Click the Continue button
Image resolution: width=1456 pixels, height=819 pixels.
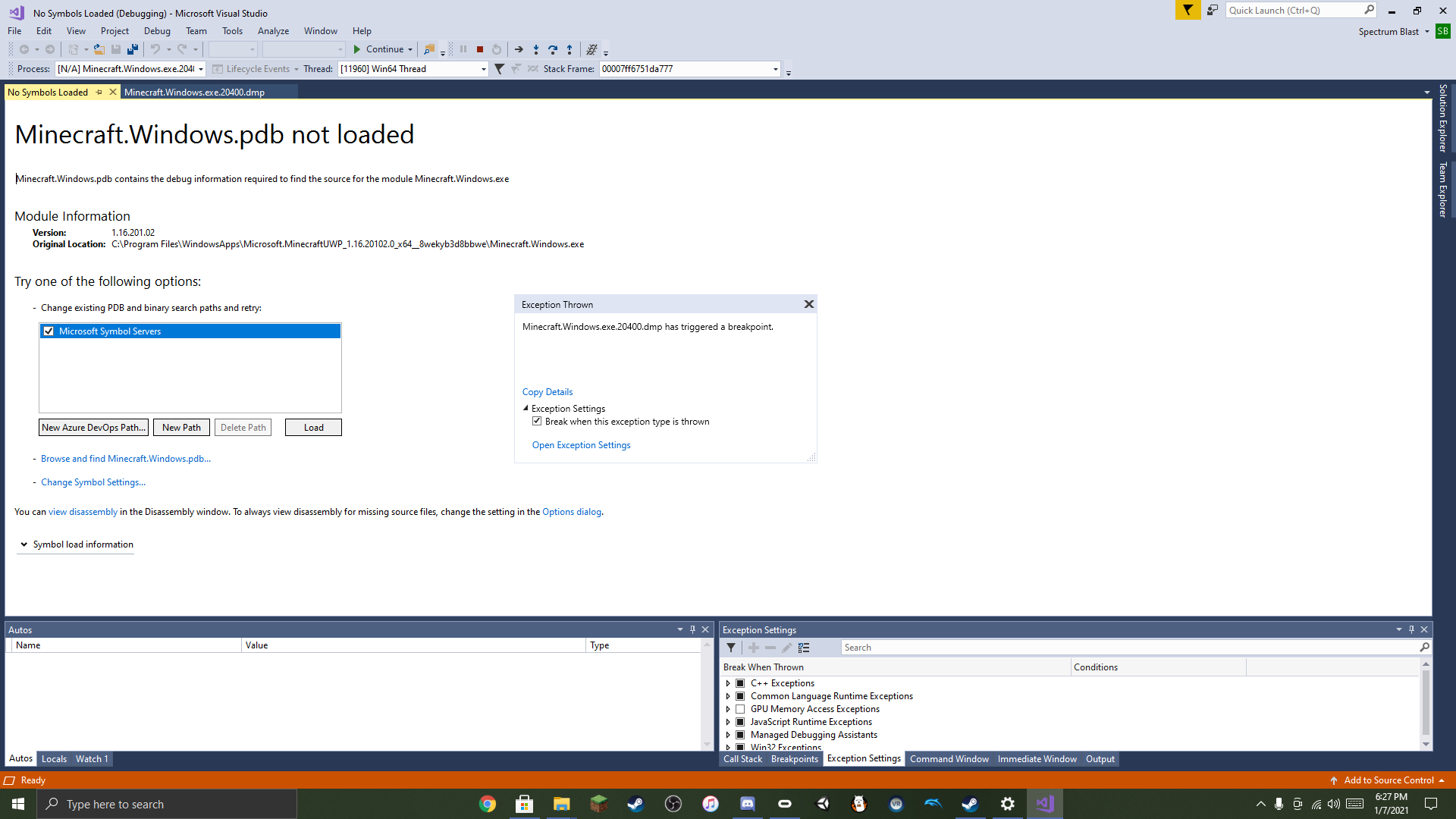click(378, 49)
